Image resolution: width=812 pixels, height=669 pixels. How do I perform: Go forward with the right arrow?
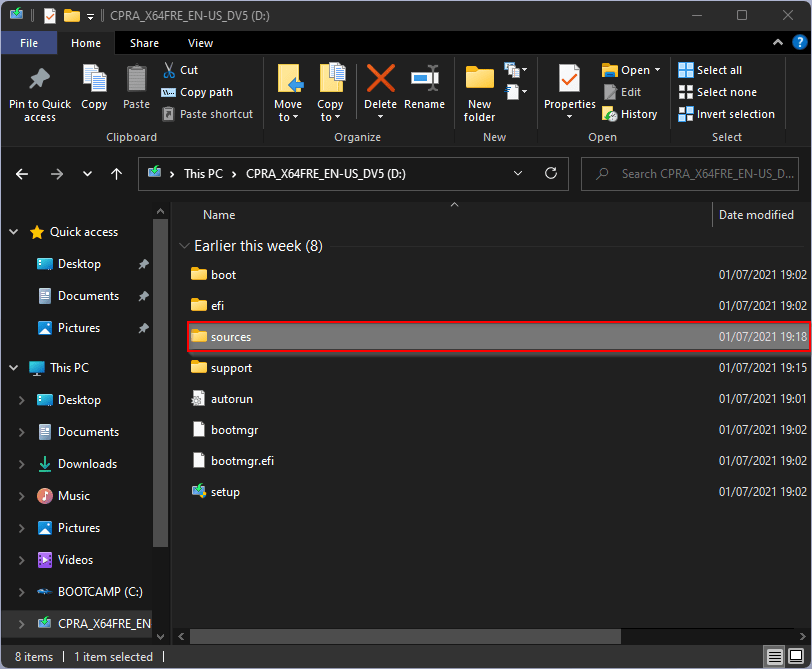click(57, 174)
